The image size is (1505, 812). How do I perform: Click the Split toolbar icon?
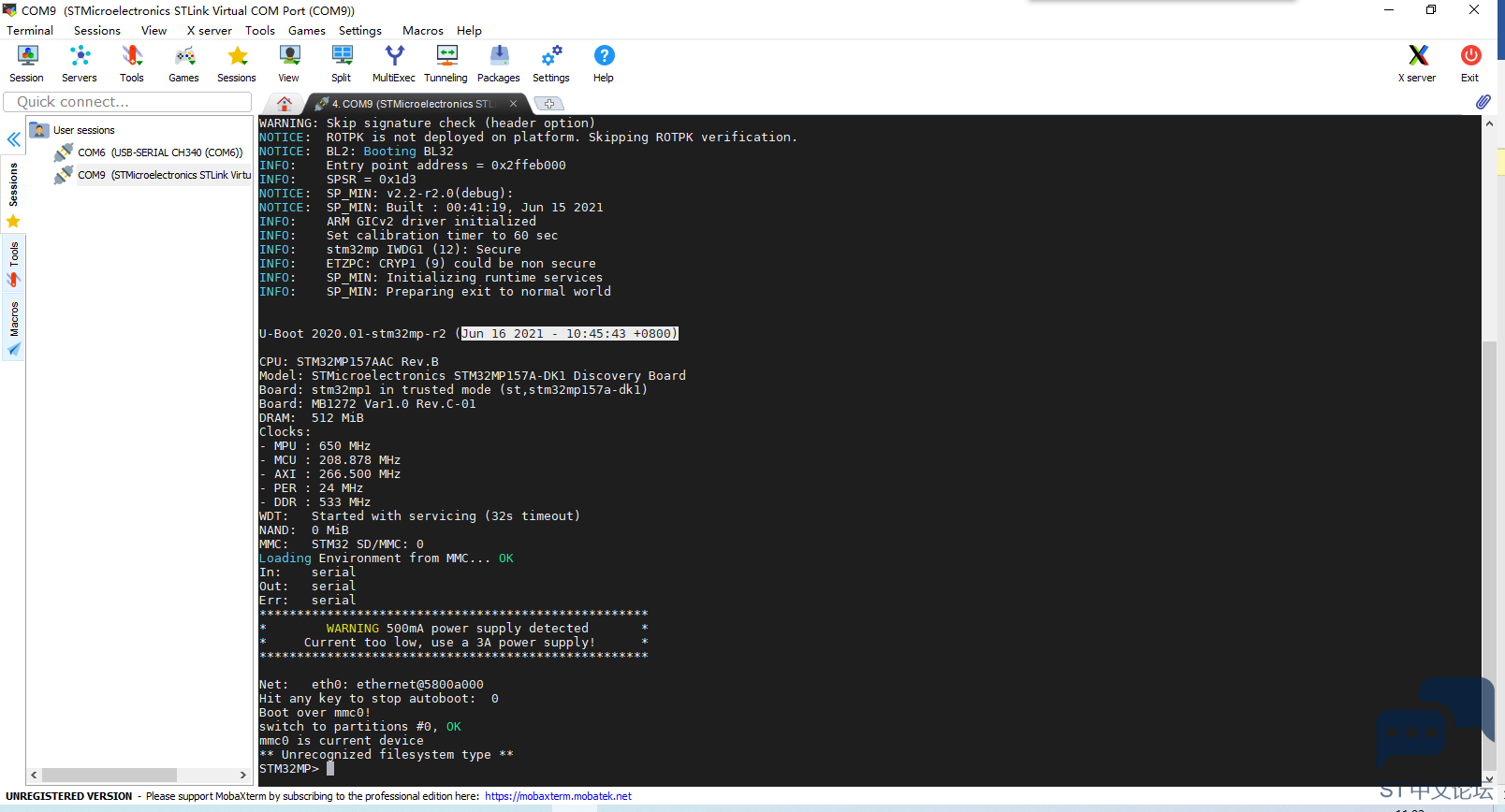(x=342, y=64)
